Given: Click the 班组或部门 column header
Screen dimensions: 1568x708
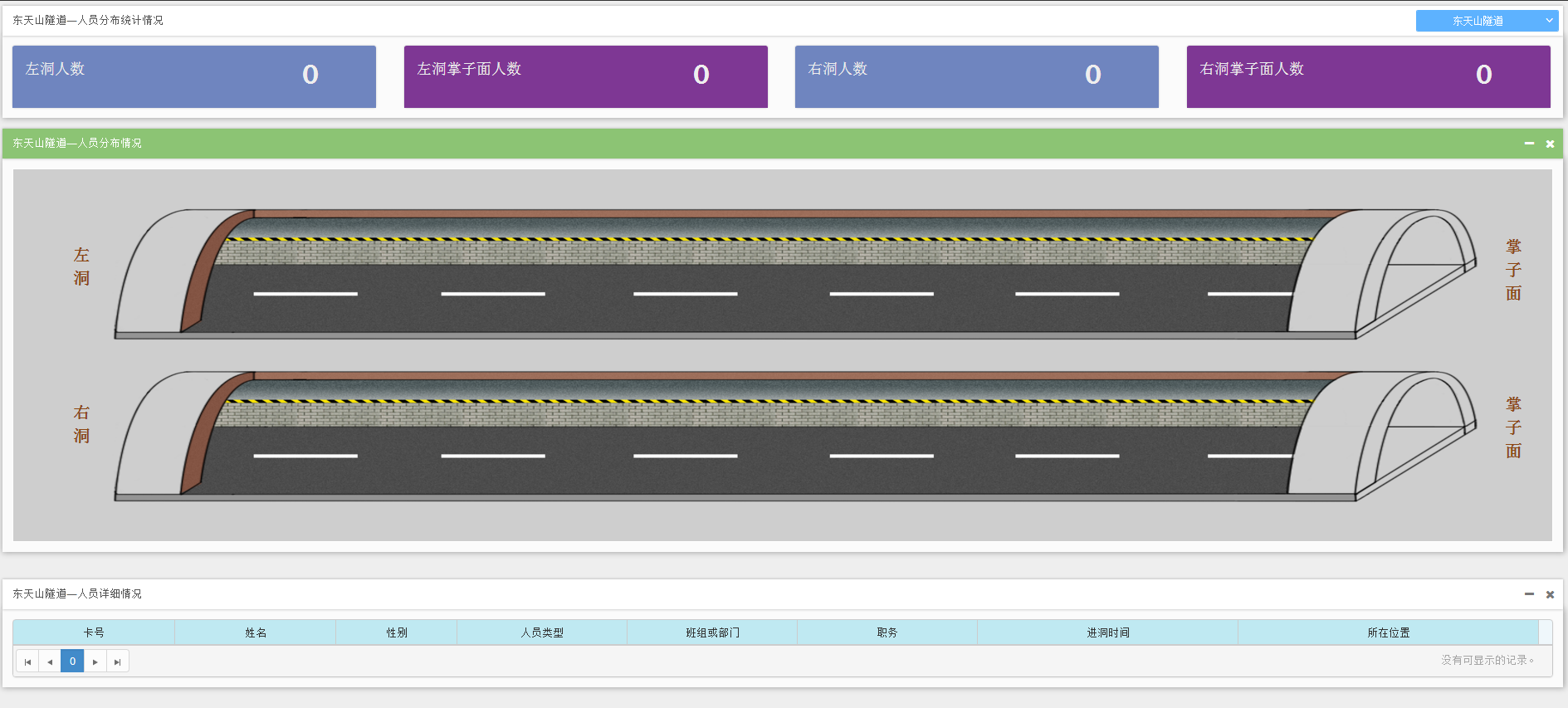Looking at the screenshot, I should tap(712, 632).
